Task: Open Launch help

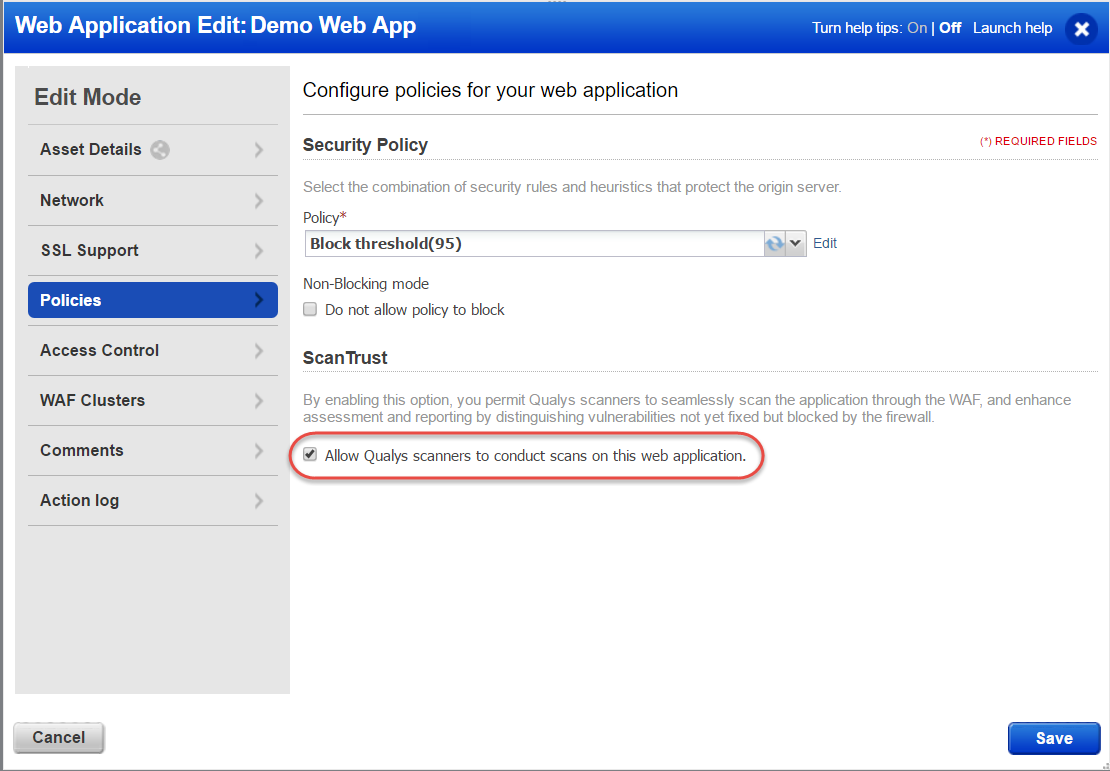Action: [1012, 28]
